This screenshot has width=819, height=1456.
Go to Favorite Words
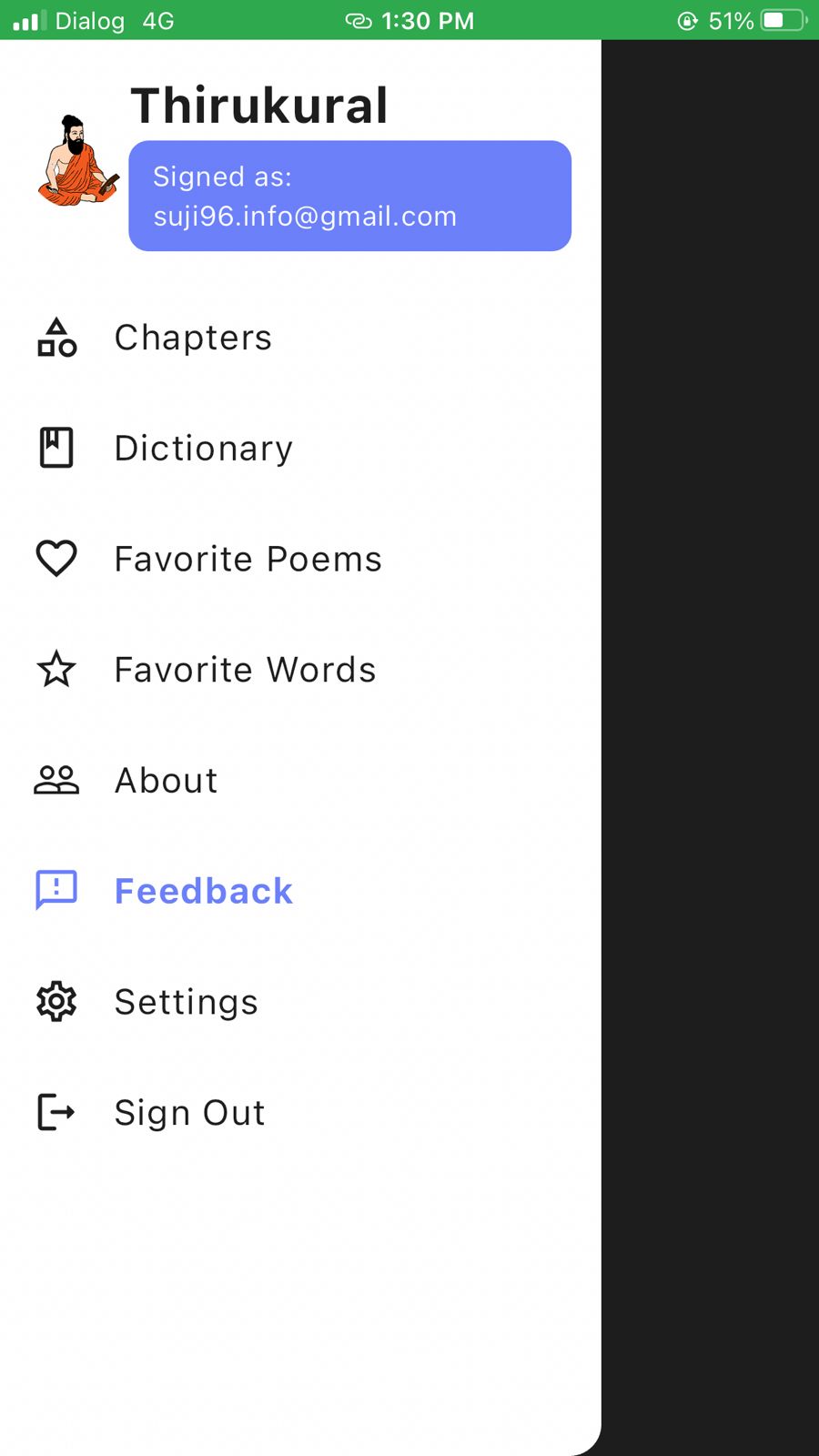tap(300, 670)
